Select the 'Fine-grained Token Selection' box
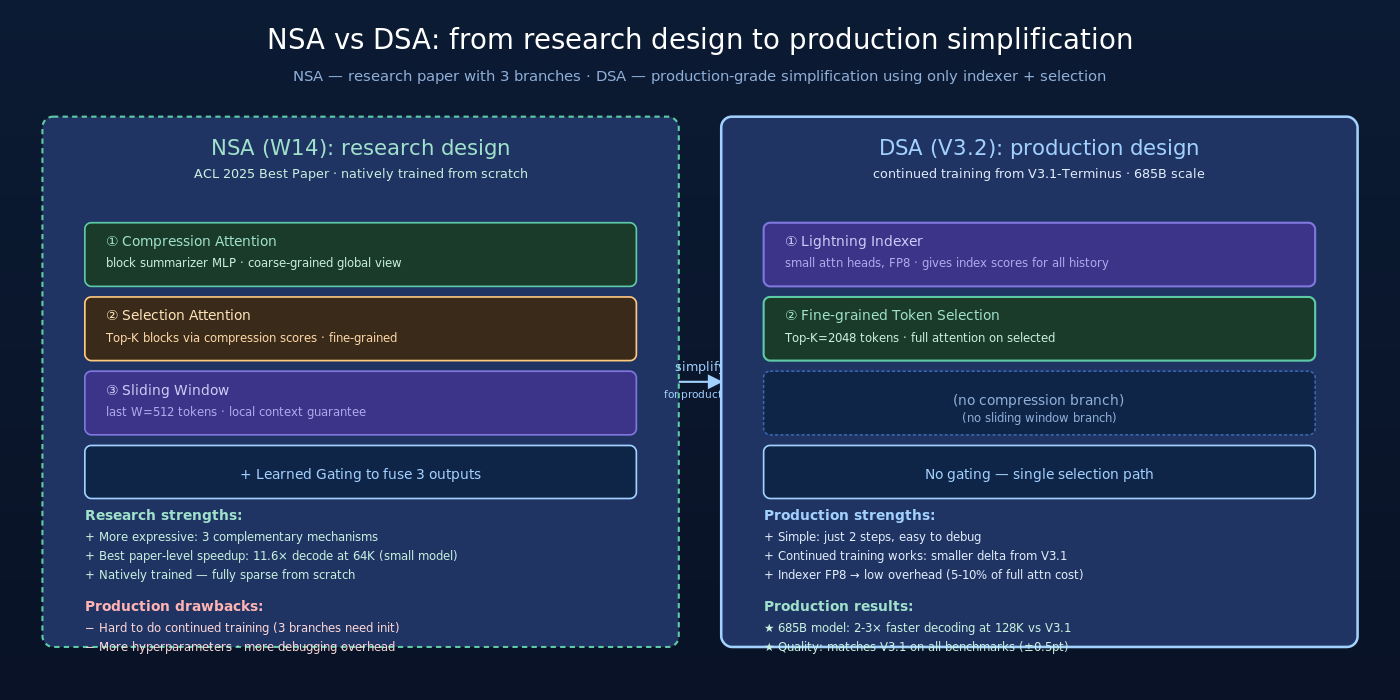The image size is (1400, 700). click(x=1039, y=329)
